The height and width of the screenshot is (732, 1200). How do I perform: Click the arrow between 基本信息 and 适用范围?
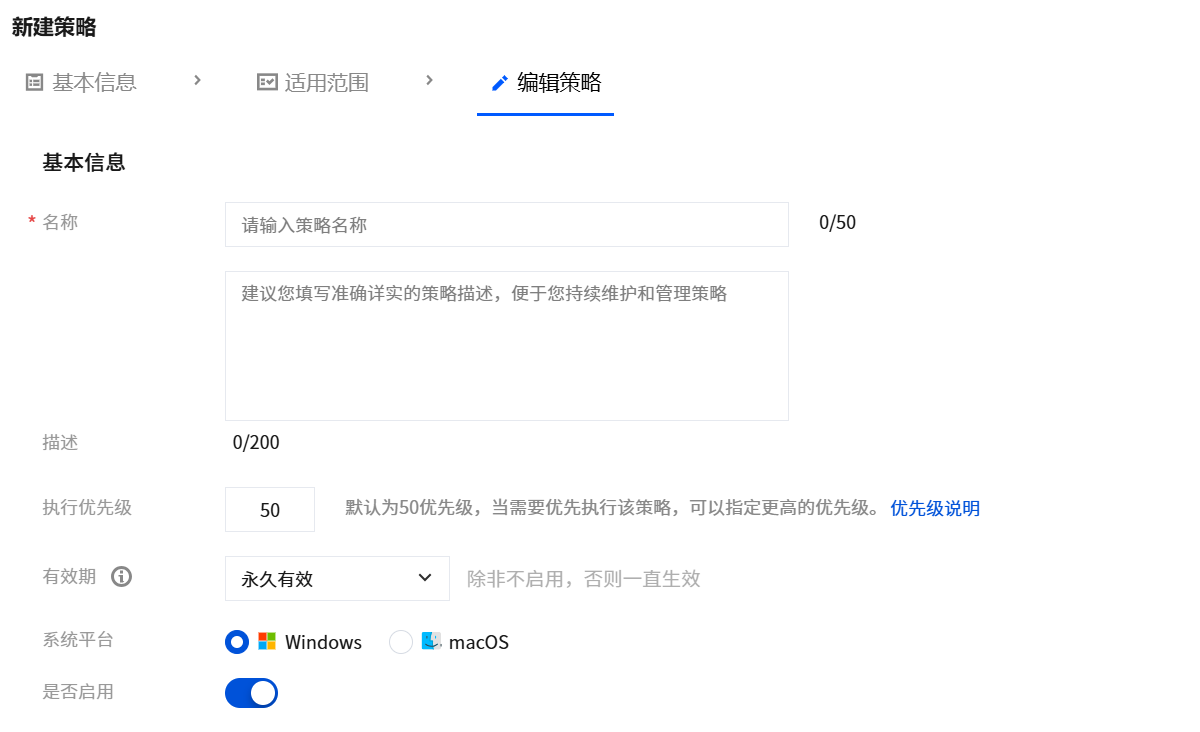[x=198, y=80]
